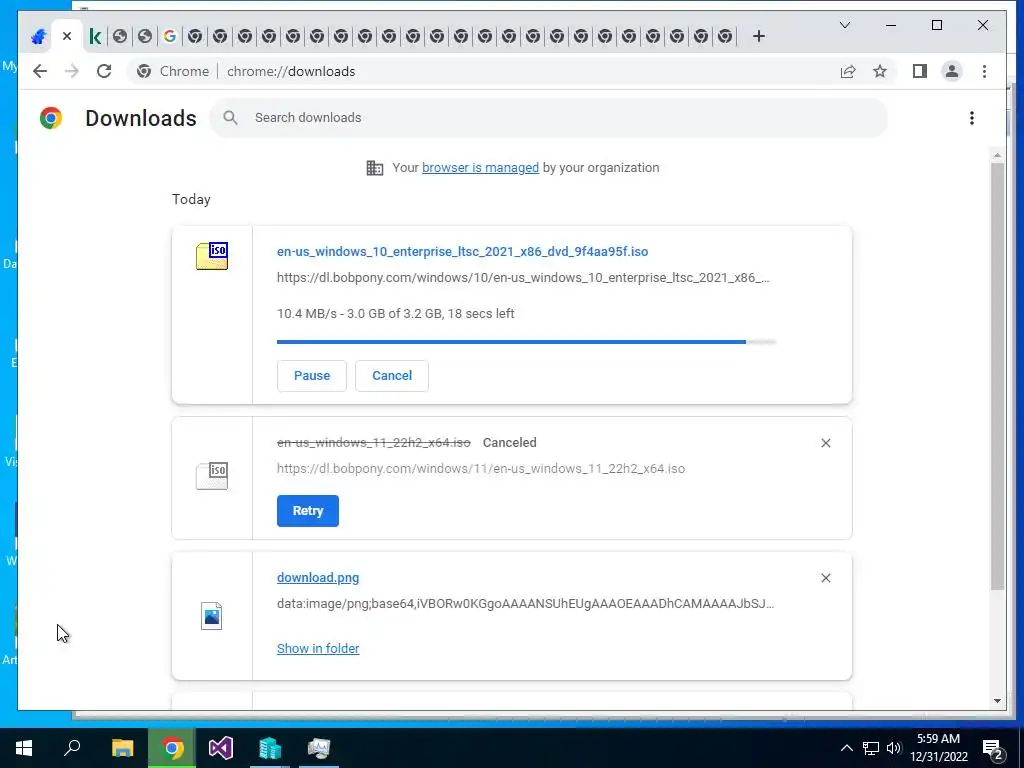Open Chrome's three-dot main menu
This screenshot has height=768, width=1024.
coord(984,71)
